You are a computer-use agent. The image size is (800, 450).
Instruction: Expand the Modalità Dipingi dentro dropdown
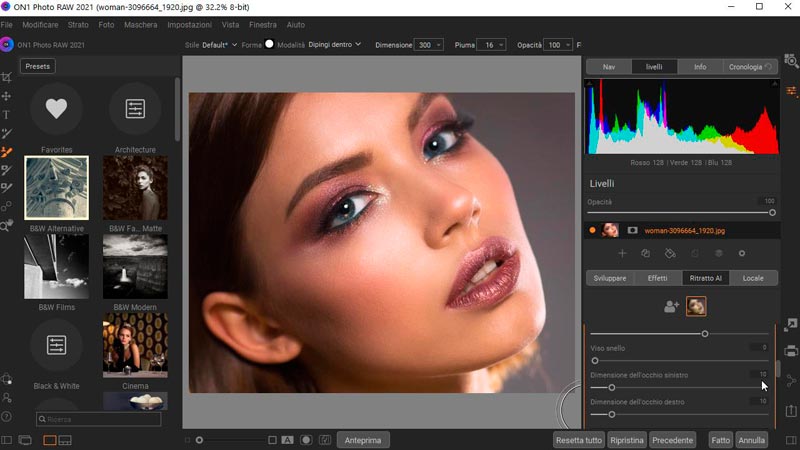336,46
